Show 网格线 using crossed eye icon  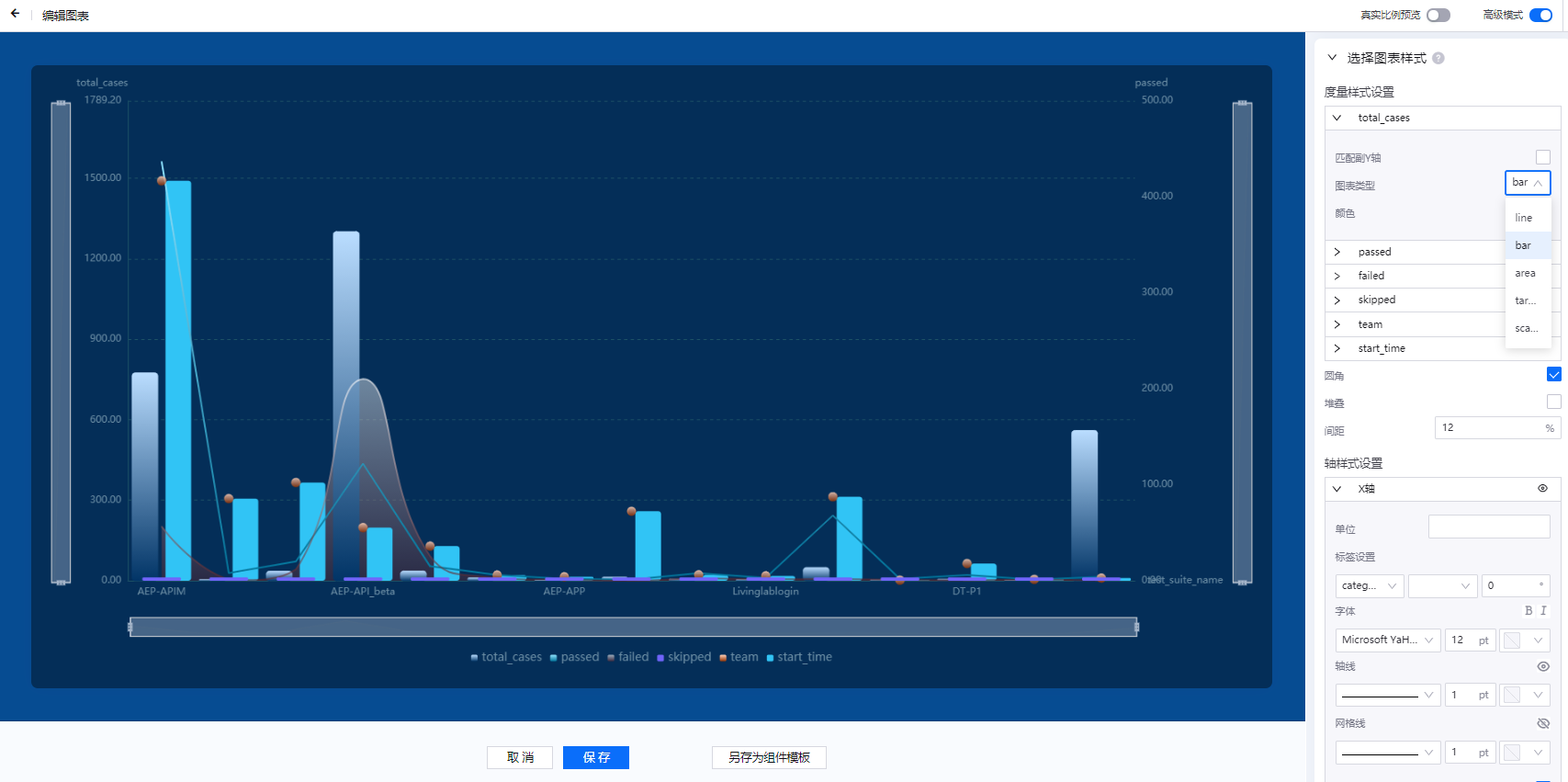pos(1543,723)
